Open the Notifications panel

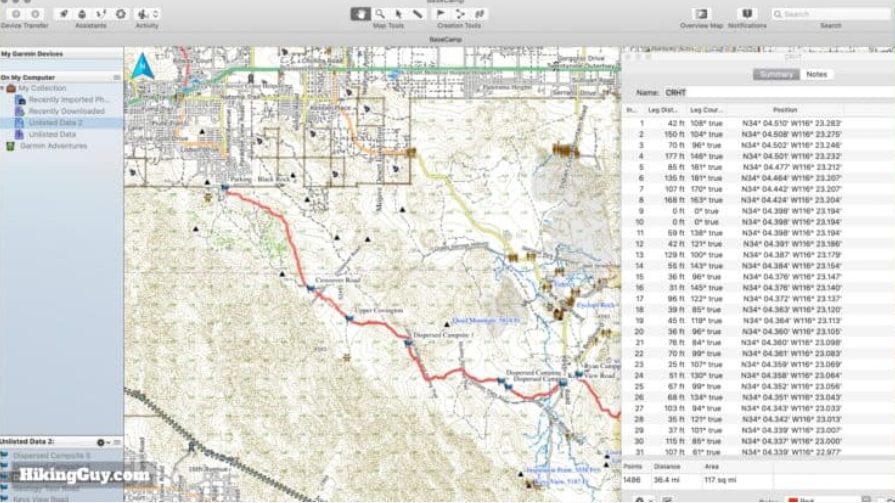coord(747,14)
